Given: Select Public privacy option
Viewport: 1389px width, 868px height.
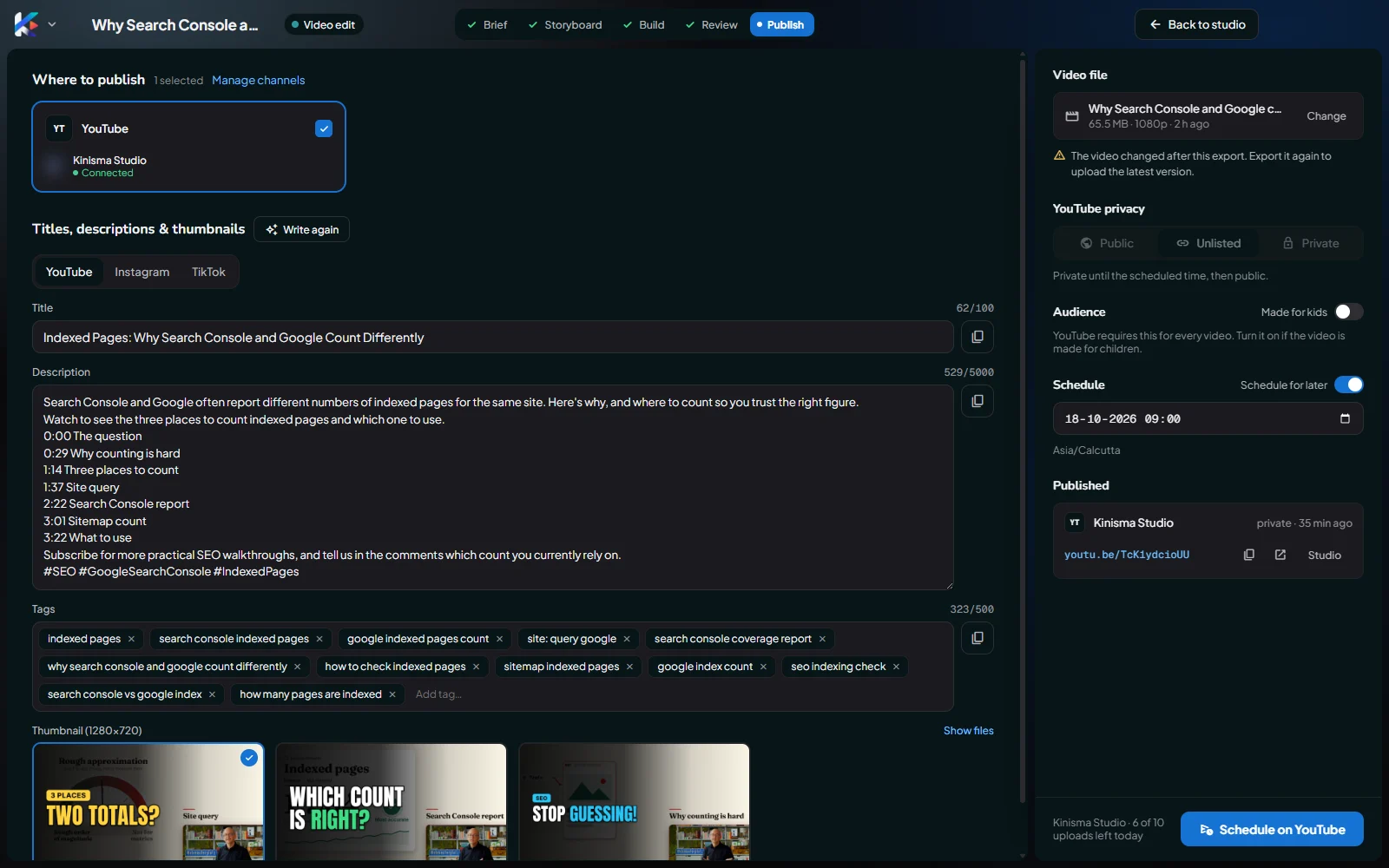Looking at the screenshot, I should click(1107, 243).
